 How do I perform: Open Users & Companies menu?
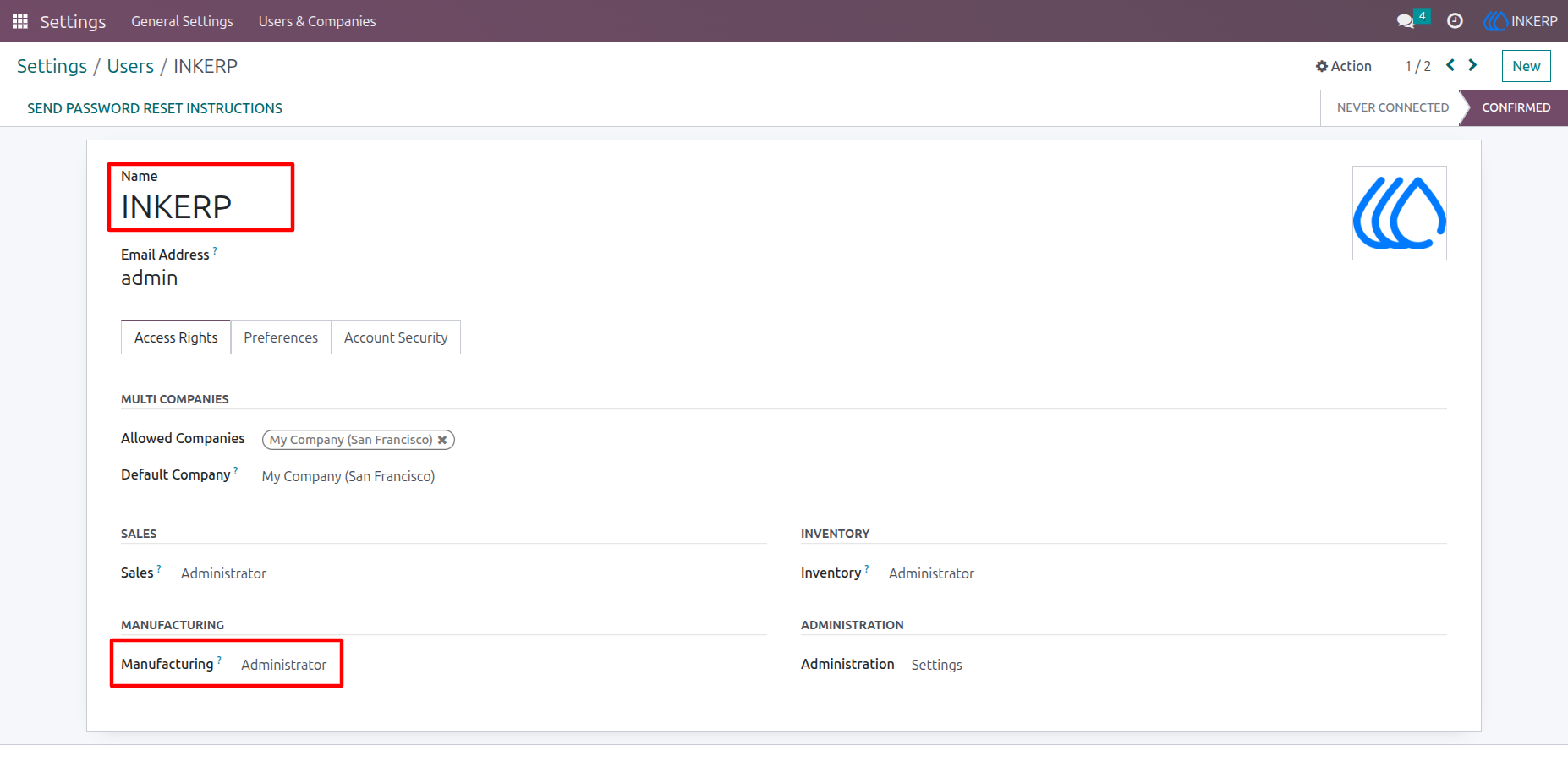[317, 21]
